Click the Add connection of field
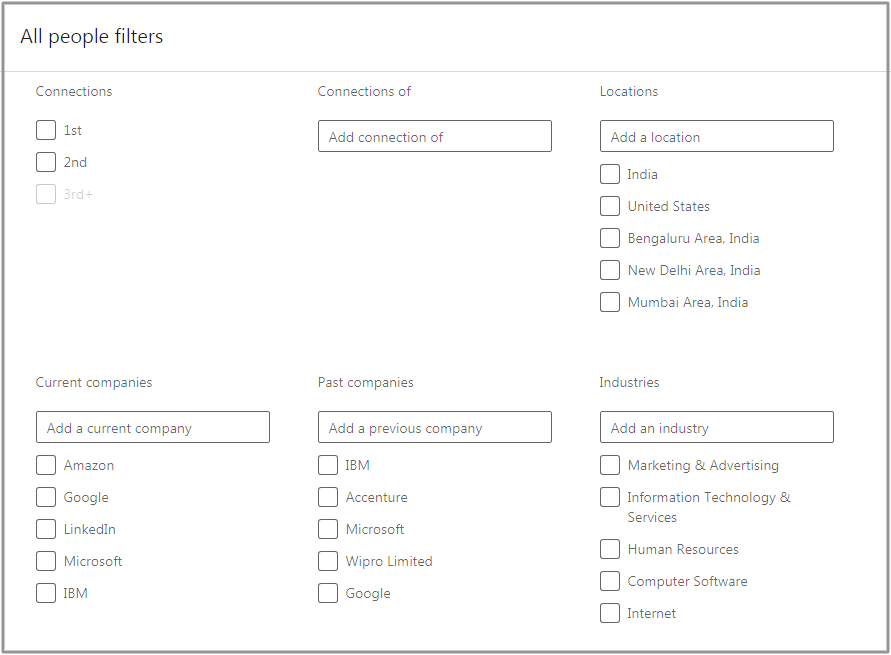The height and width of the screenshot is (655, 891). [434, 137]
